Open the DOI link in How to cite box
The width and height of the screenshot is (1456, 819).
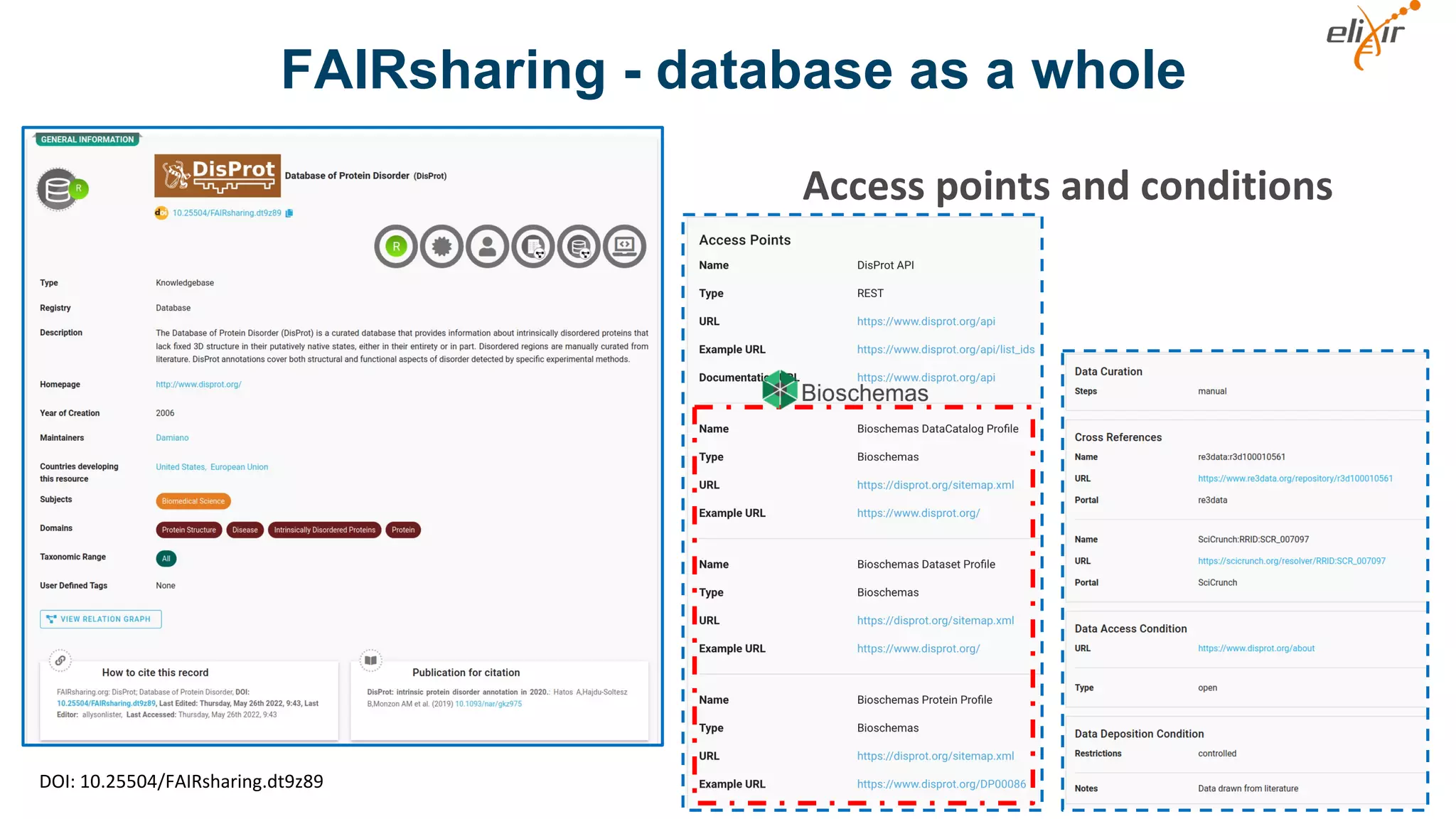point(106,703)
